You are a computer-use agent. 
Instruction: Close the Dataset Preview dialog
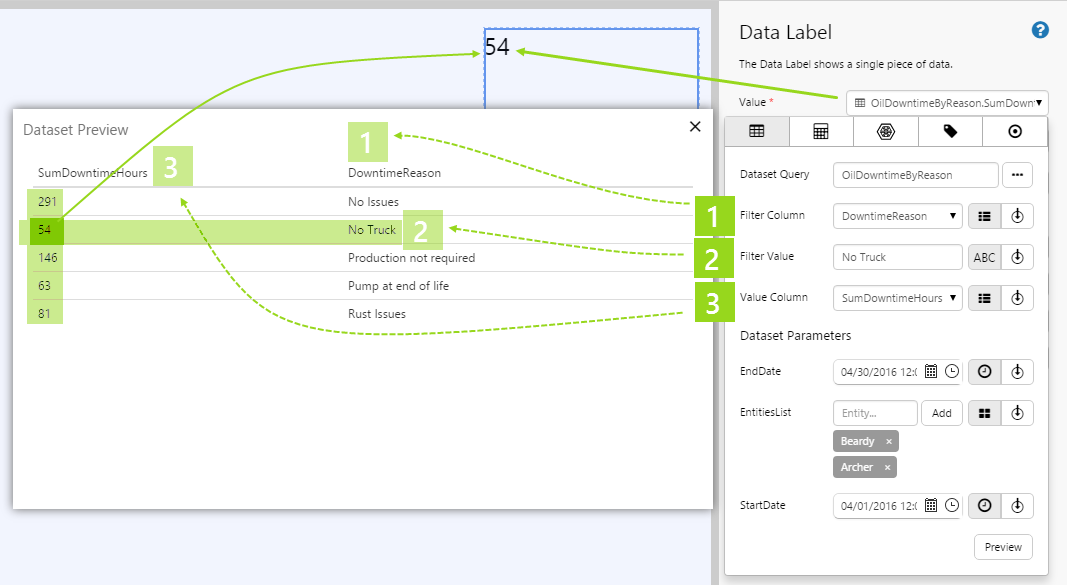[695, 126]
